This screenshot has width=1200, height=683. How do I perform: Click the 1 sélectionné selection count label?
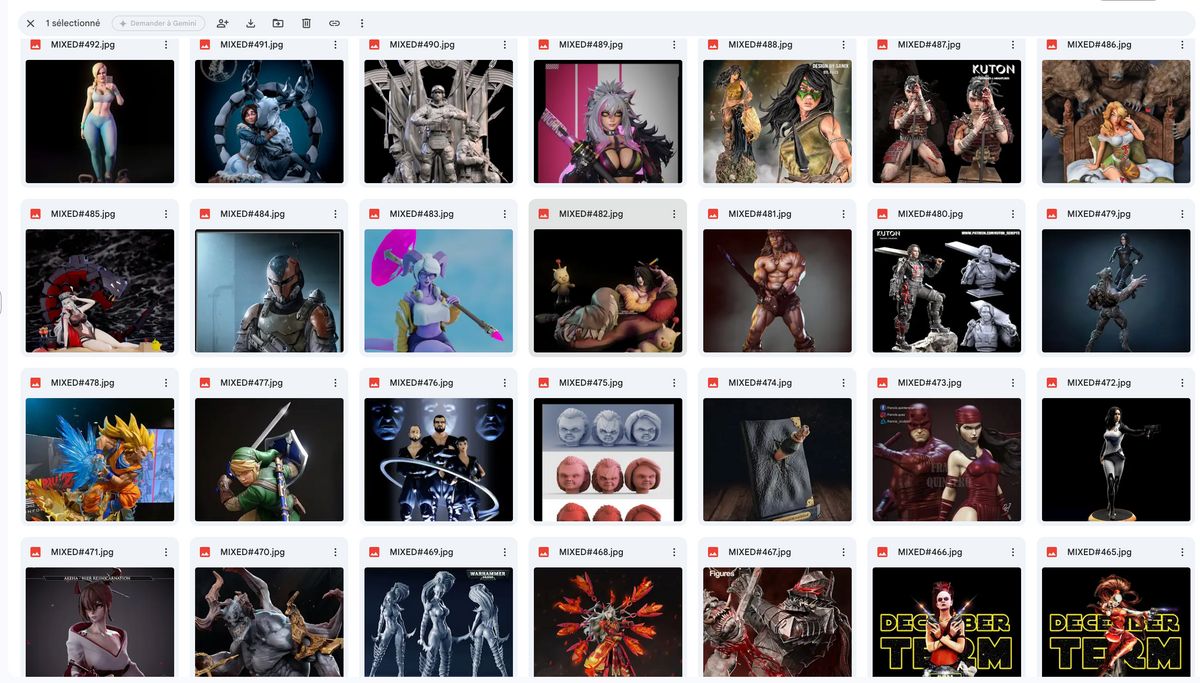click(73, 23)
